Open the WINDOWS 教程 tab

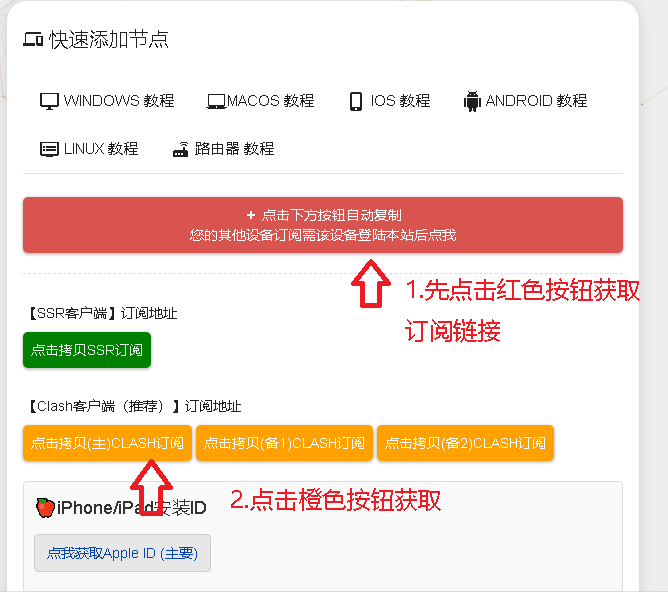tap(107, 101)
